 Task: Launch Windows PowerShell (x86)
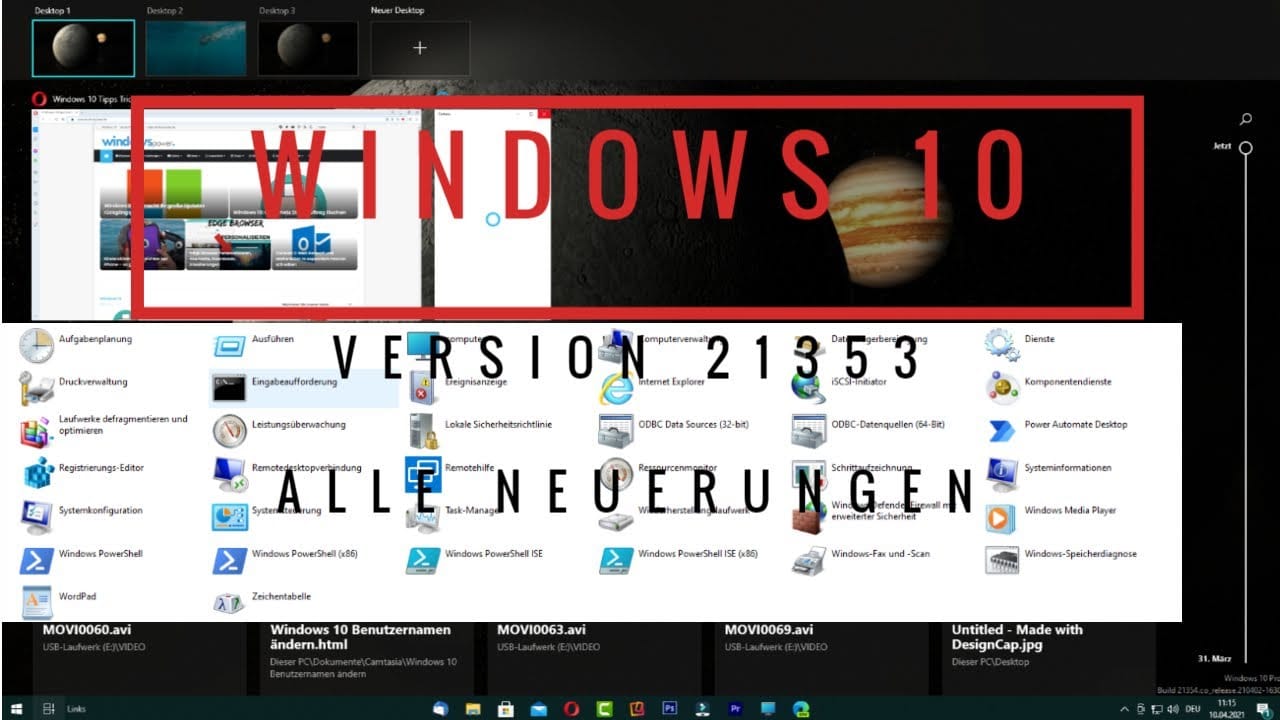(x=286, y=558)
